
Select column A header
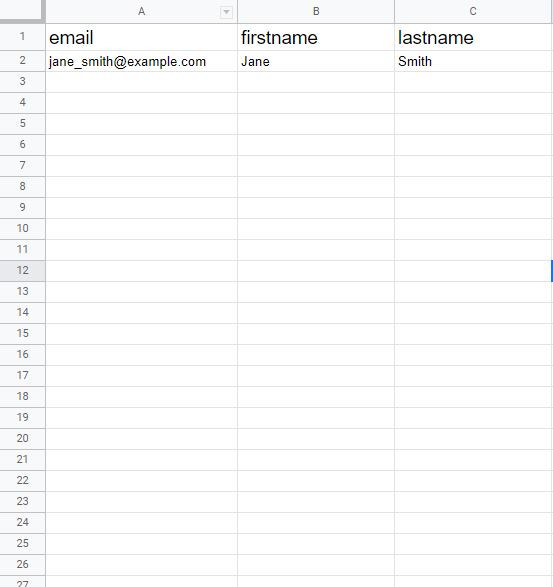point(142,12)
